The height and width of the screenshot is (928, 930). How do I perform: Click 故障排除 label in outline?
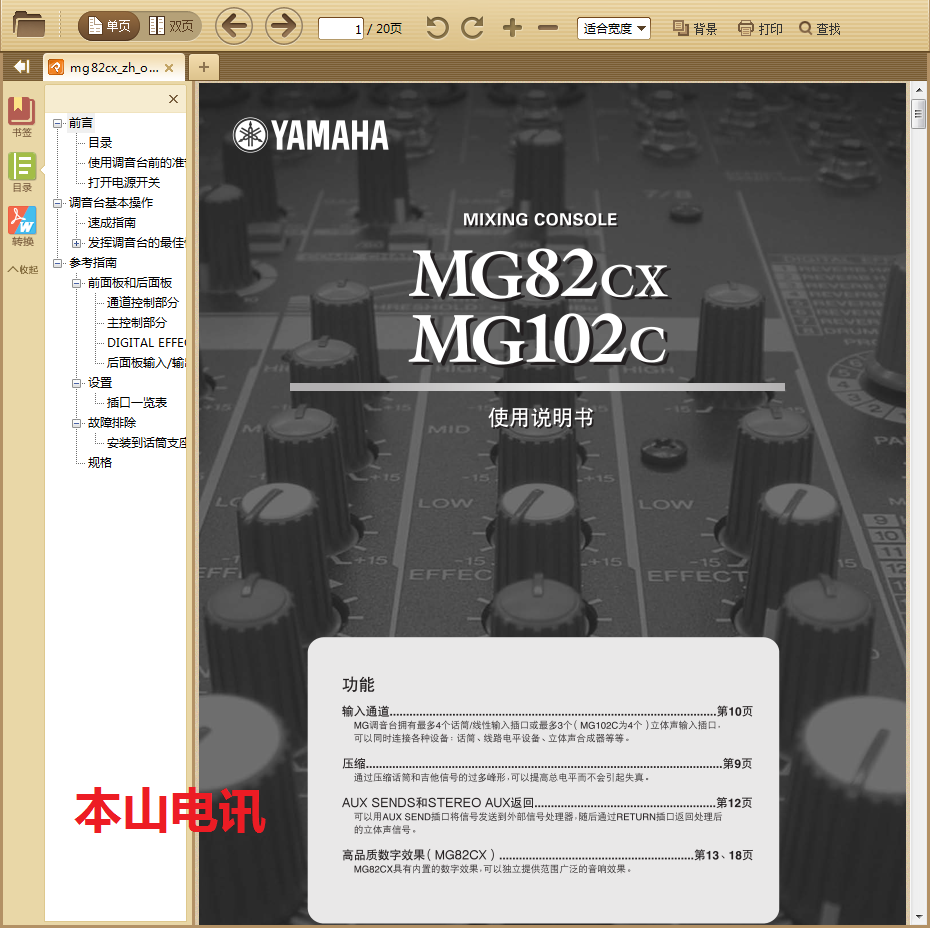(x=112, y=423)
